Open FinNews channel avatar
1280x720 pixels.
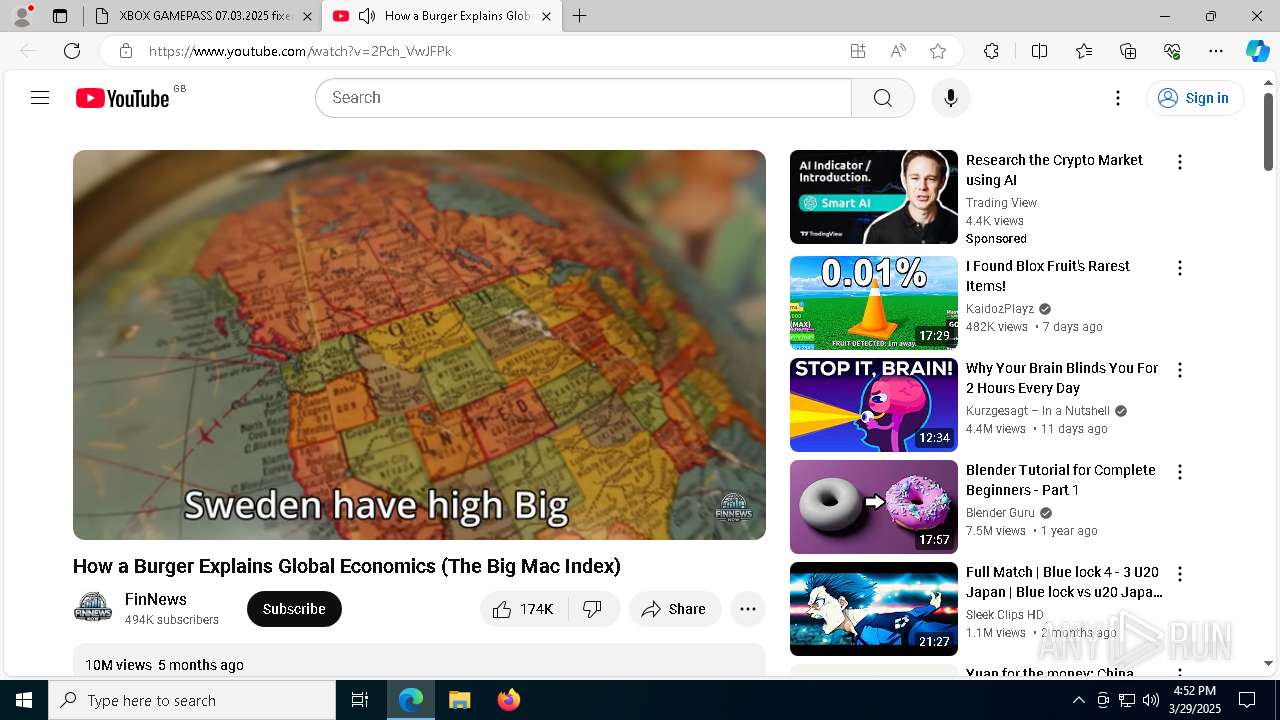coord(93,608)
